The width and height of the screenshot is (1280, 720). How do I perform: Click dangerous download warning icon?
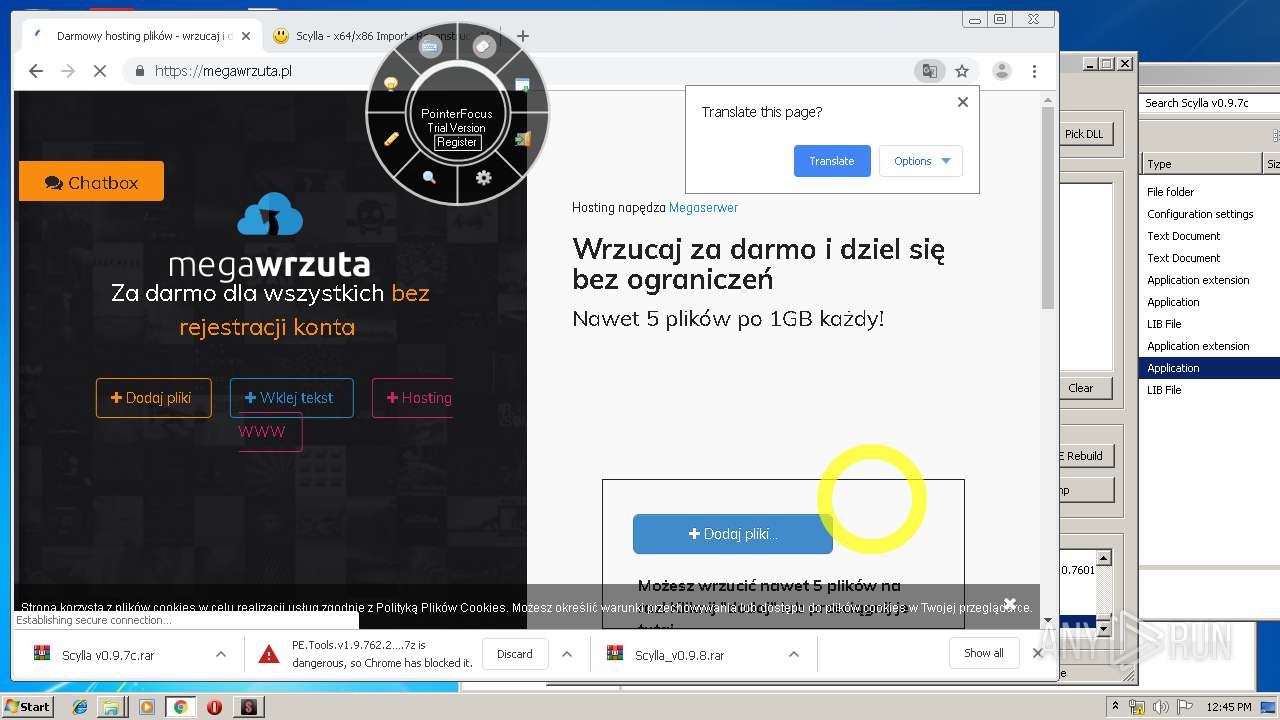click(x=269, y=654)
